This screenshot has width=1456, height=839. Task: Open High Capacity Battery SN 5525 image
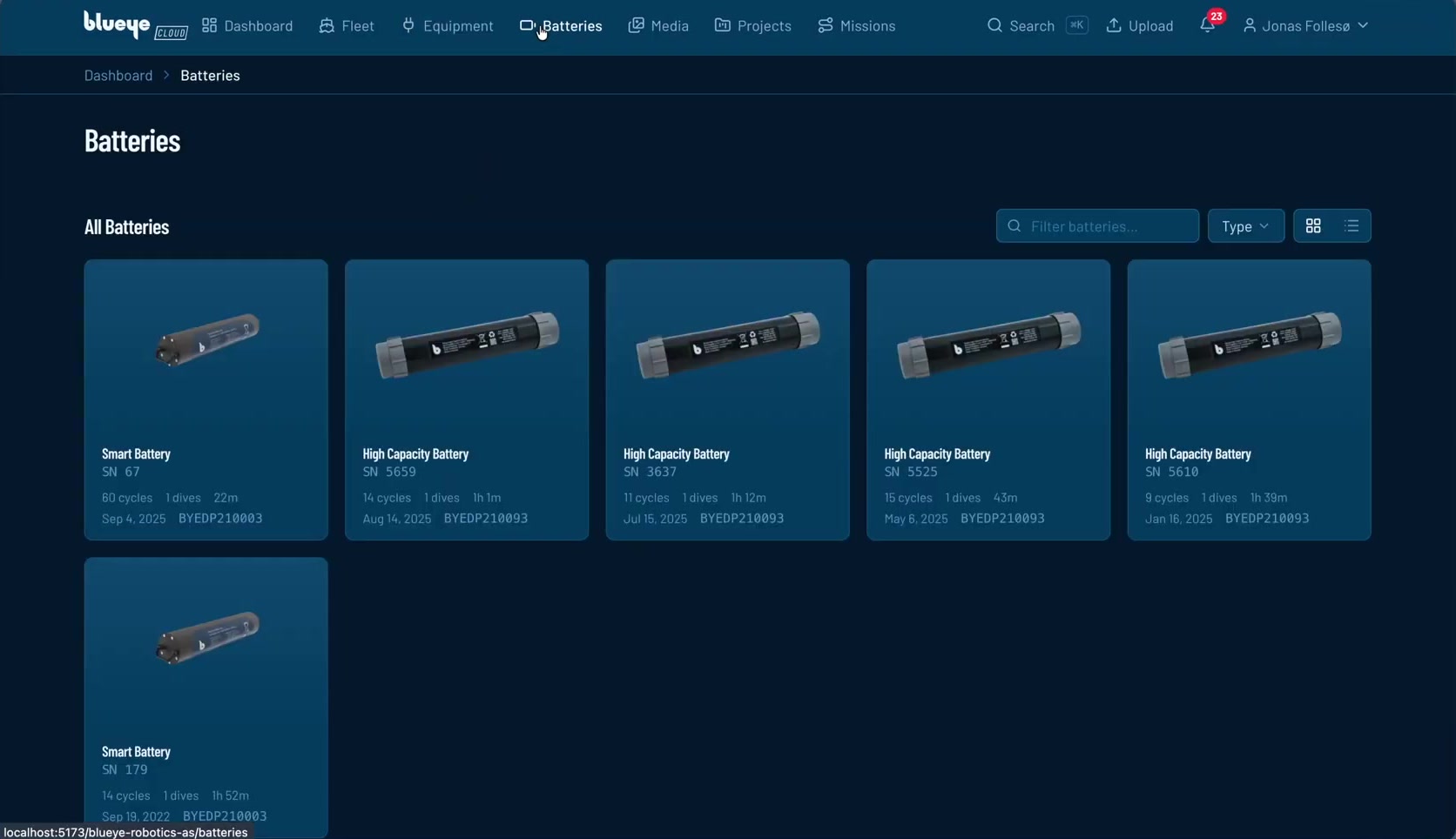pos(988,345)
